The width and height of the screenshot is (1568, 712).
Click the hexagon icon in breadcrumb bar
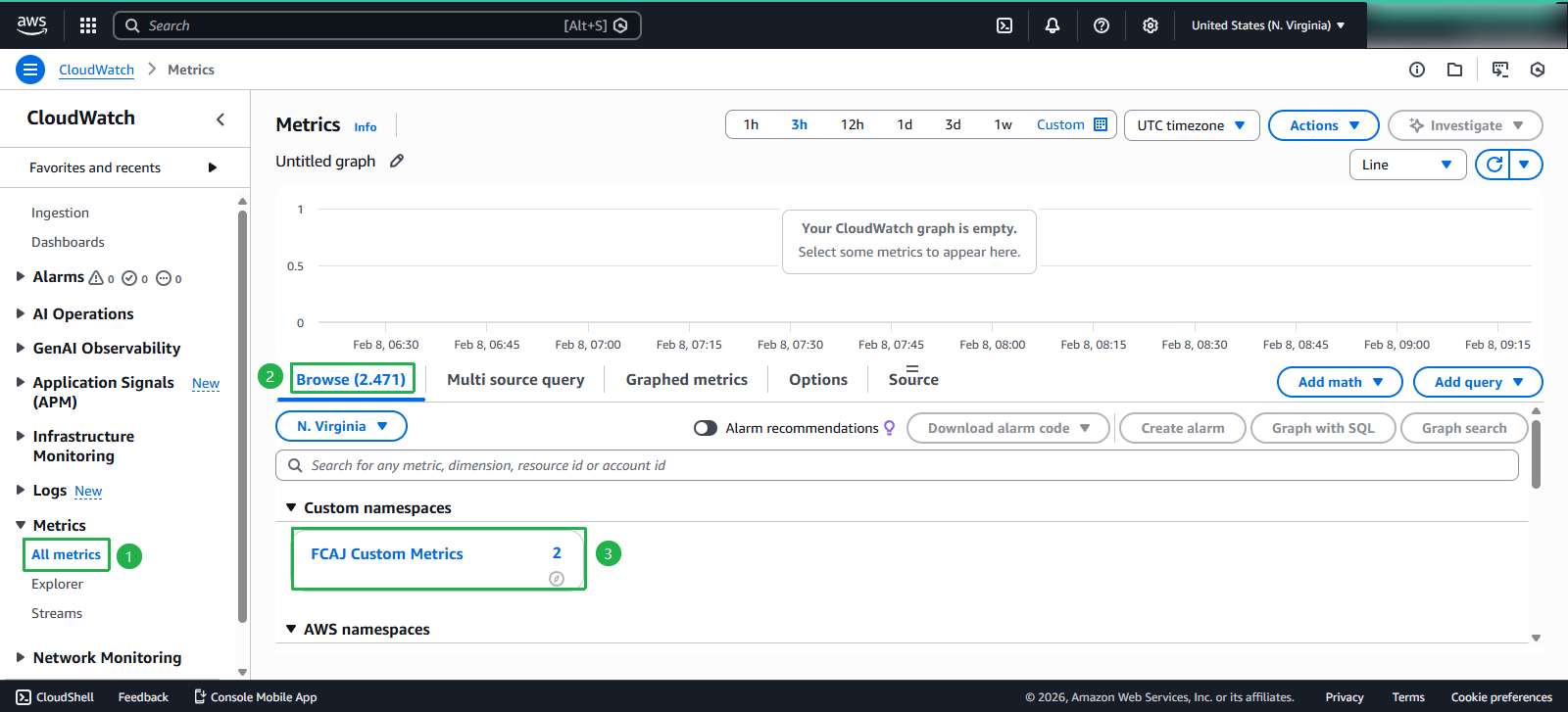click(x=1538, y=70)
